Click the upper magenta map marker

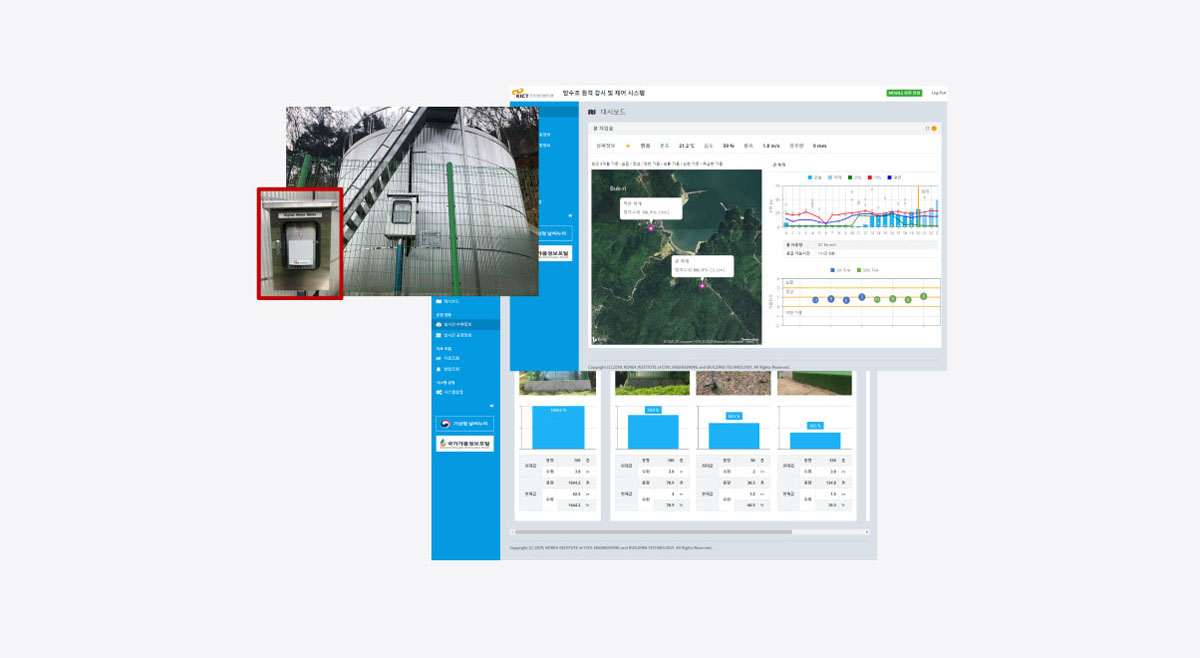pos(651,228)
